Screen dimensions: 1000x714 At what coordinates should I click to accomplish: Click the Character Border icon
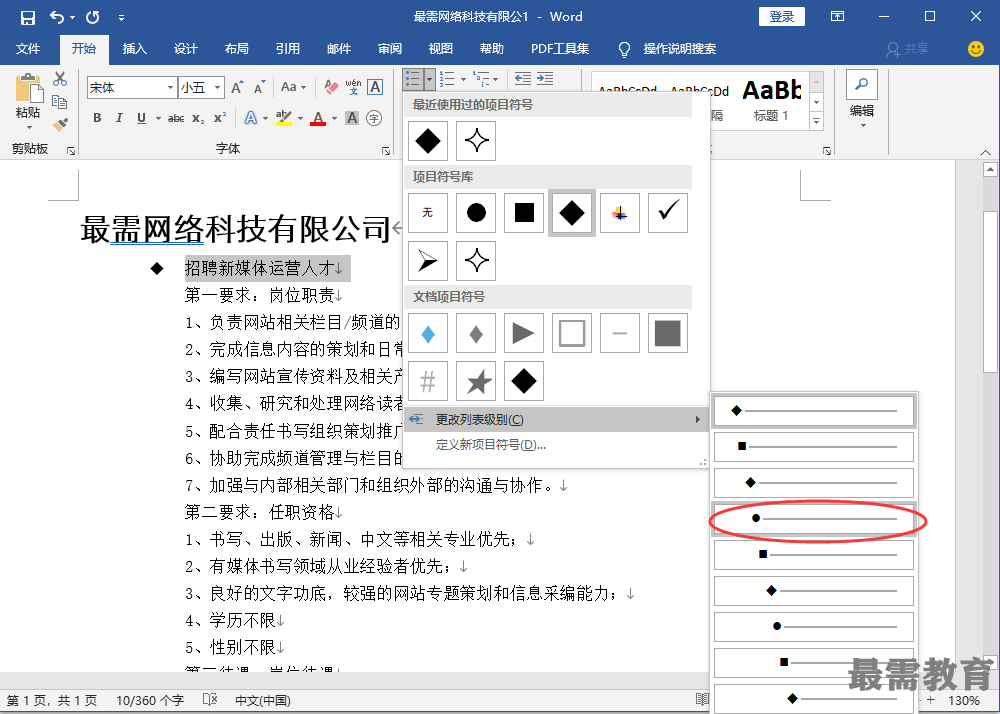point(375,87)
